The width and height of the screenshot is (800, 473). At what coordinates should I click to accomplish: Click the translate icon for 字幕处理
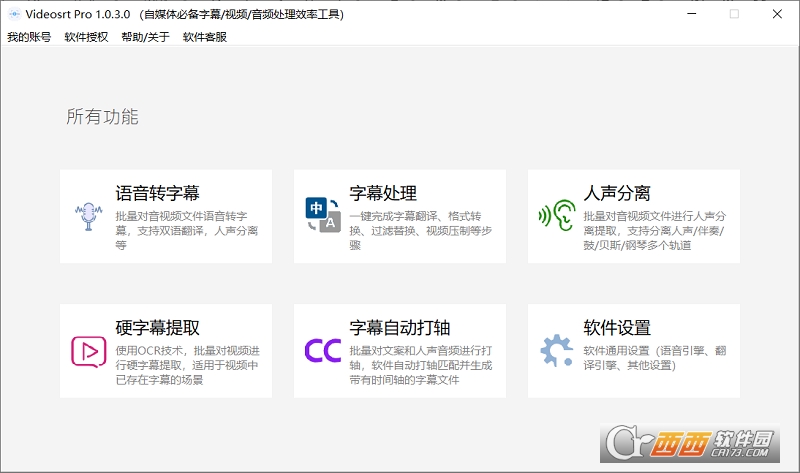point(323,215)
